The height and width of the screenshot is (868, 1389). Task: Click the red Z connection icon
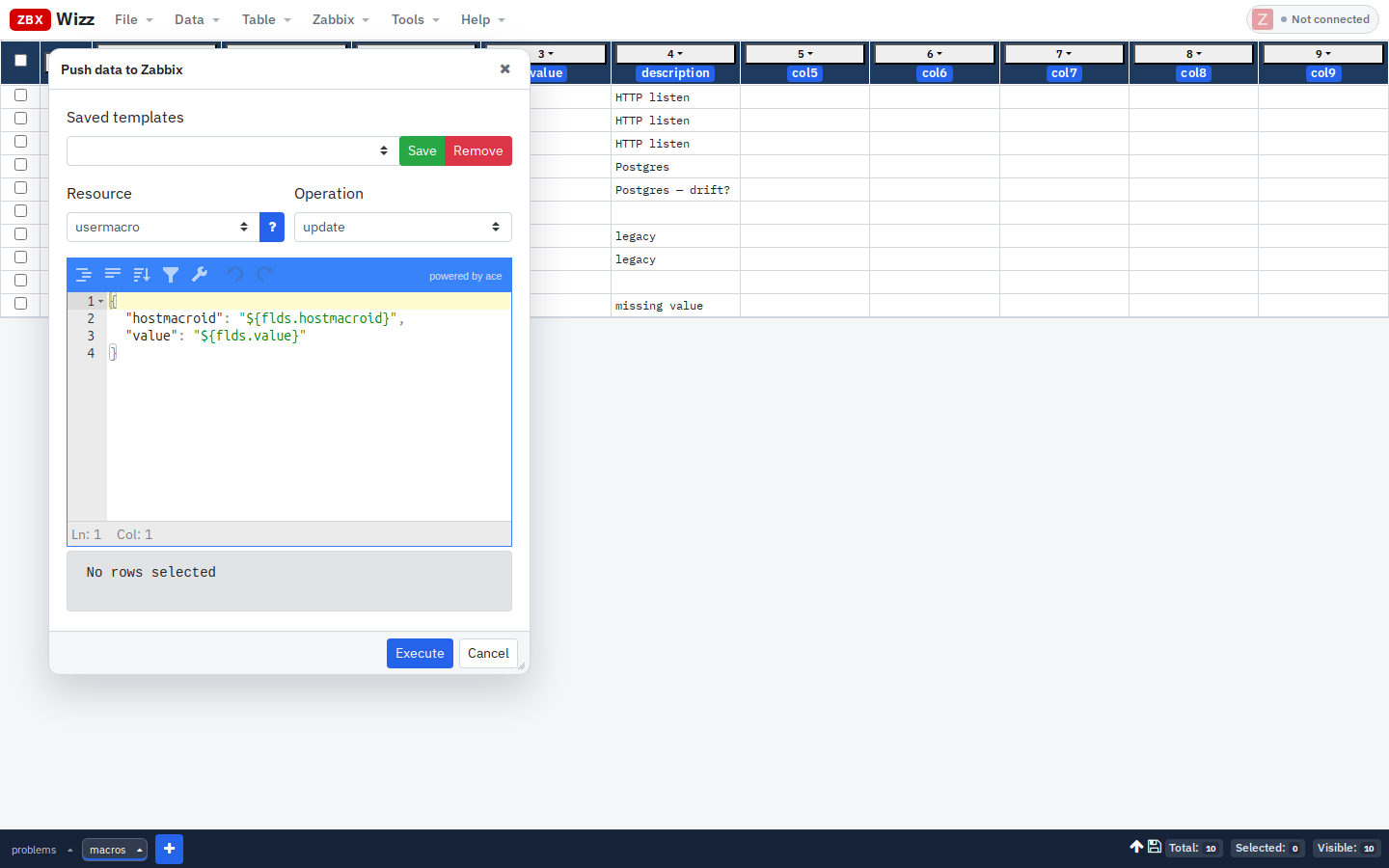coord(1263,19)
